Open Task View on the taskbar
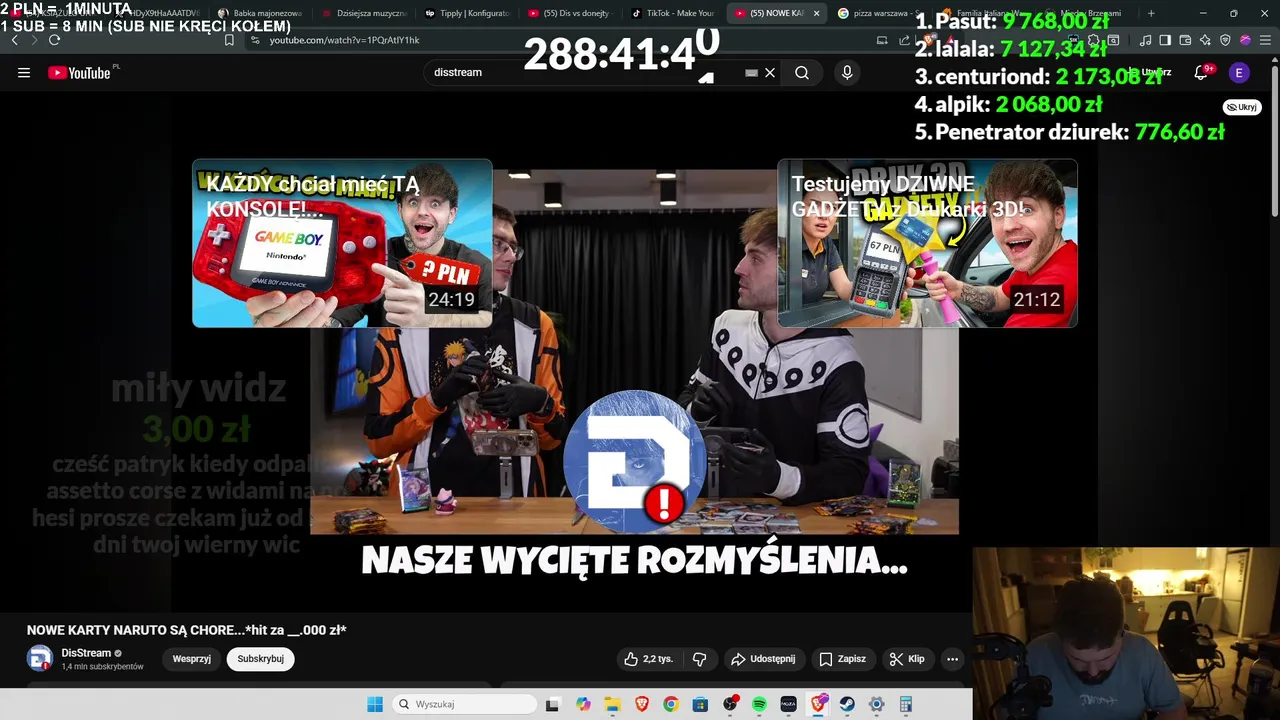The width and height of the screenshot is (1280, 720). (x=552, y=705)
